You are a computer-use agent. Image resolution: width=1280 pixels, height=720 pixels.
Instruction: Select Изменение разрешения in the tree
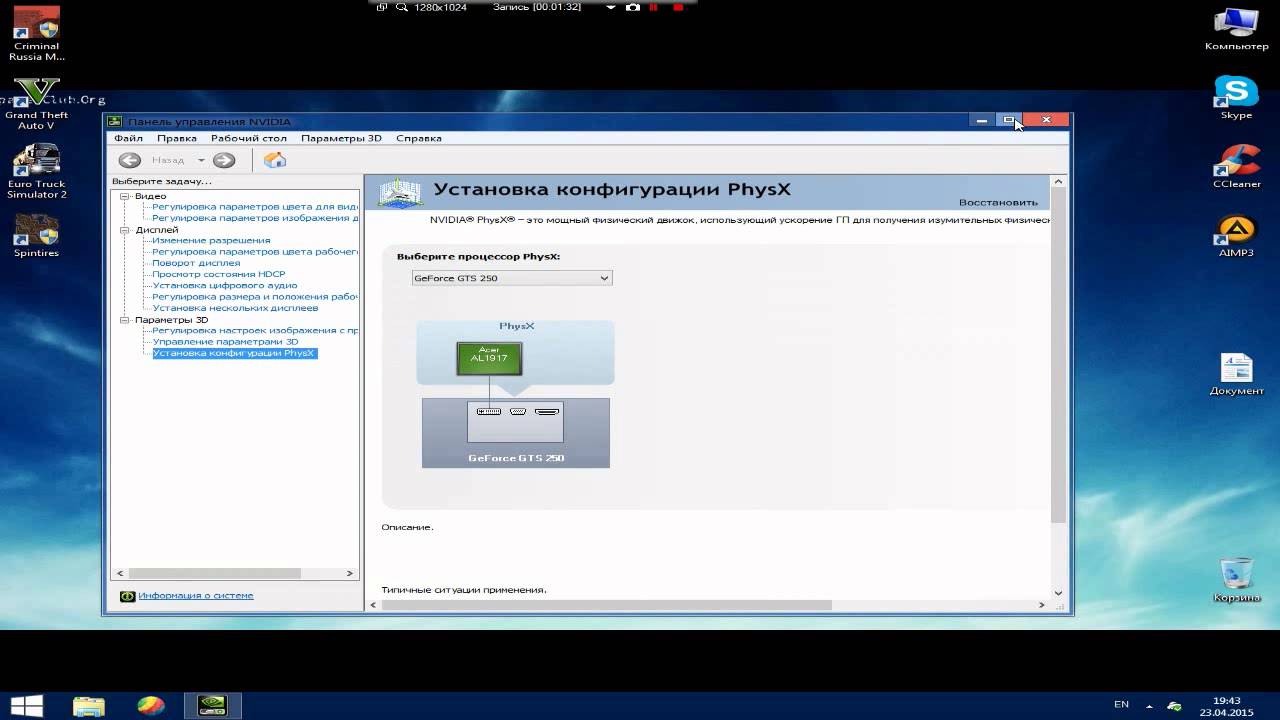coord(211,241)
